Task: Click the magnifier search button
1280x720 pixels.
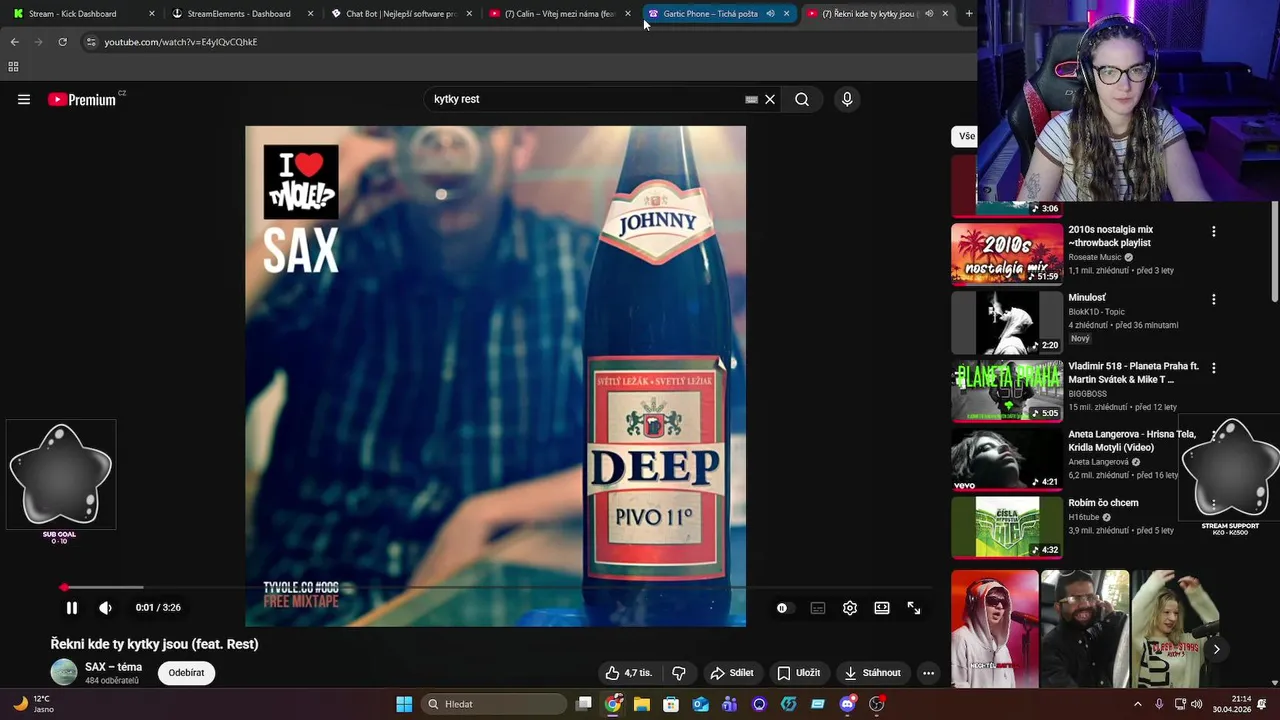Action: point(802,99)
